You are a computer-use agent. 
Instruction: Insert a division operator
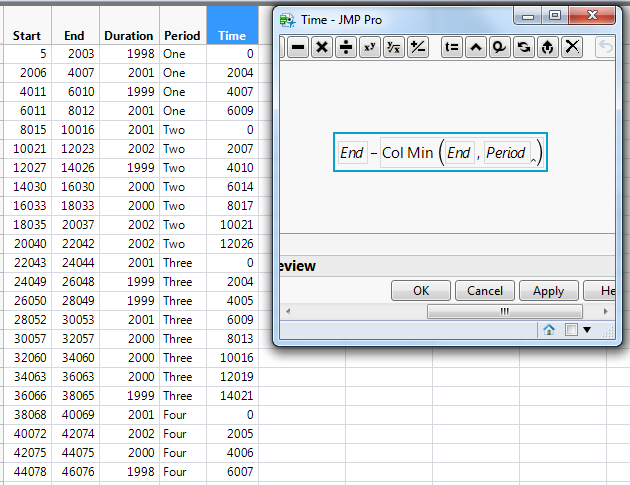coord(345,47)
